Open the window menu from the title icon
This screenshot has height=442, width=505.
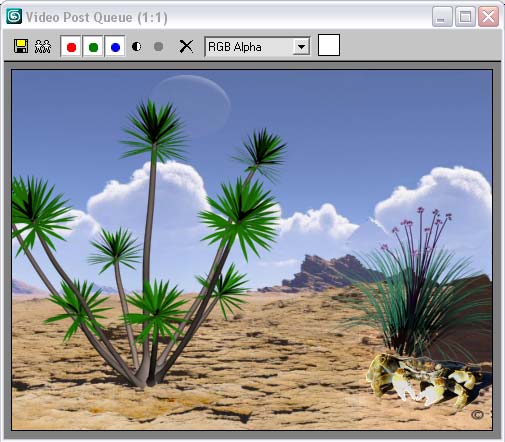[x=14, y=17]
